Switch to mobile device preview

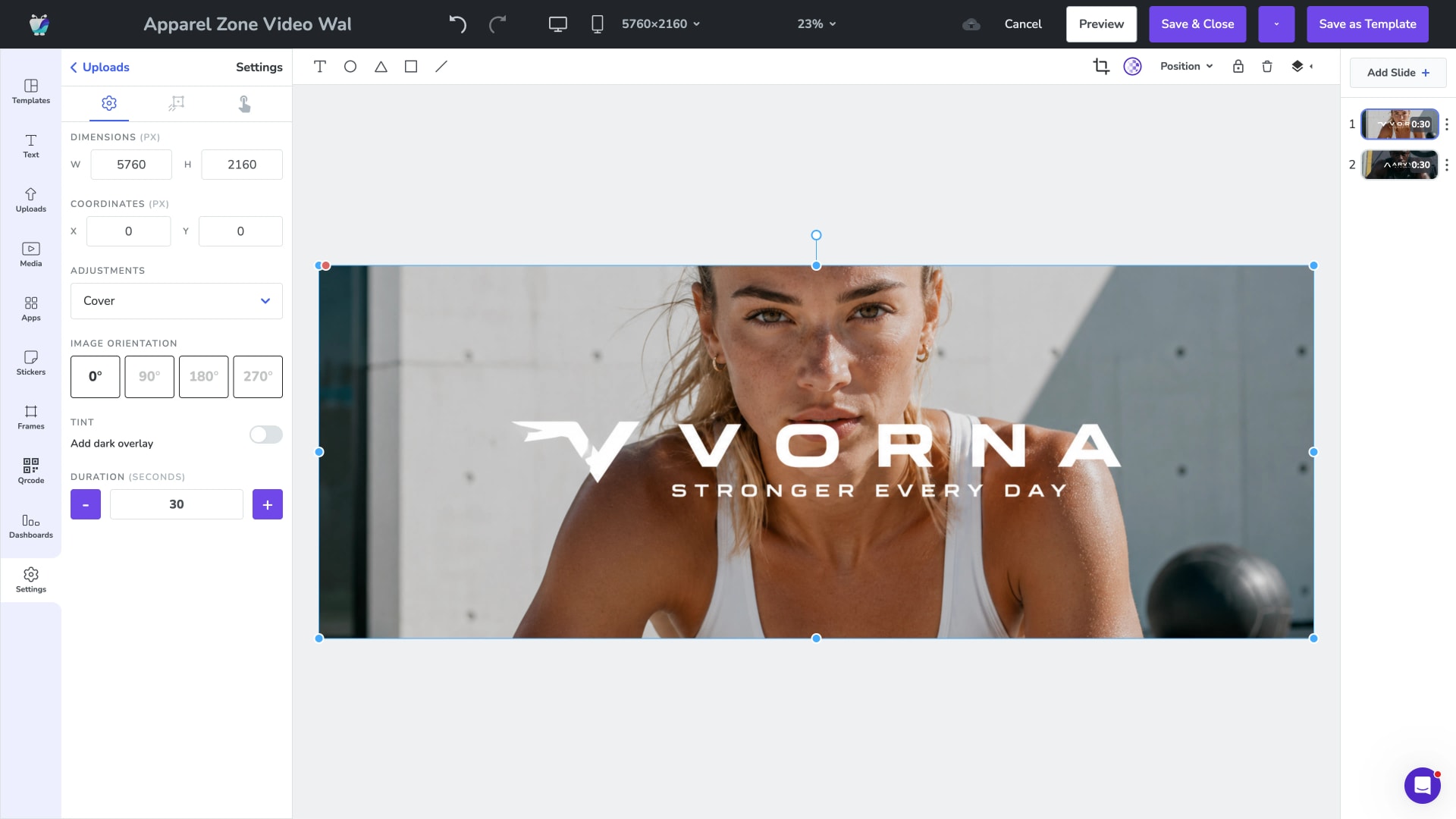[598, 24]
